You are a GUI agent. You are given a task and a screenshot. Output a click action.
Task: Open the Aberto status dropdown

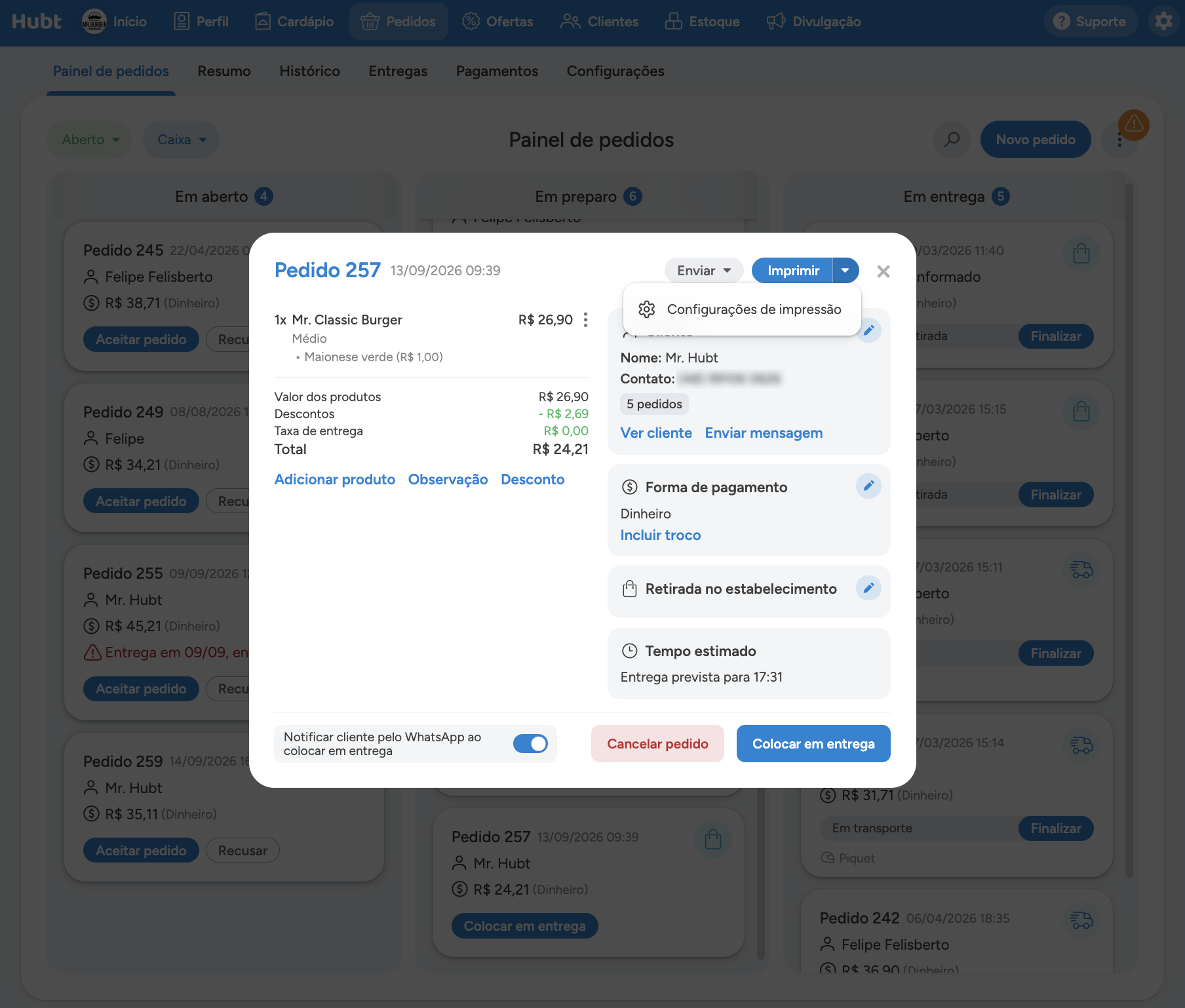90,140
